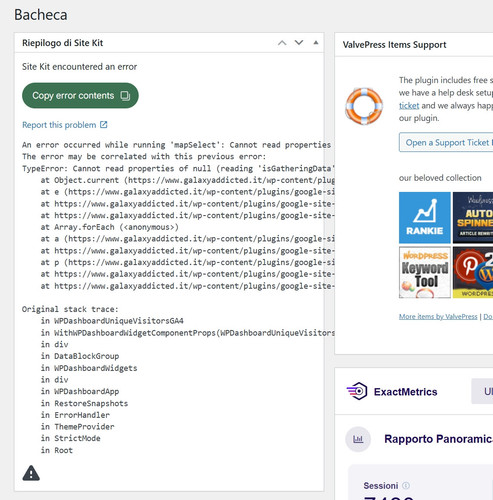Viewport: 493px width, 500px height.
Task: Click the external link icon beside Report this problem
Action: [104, 125]
